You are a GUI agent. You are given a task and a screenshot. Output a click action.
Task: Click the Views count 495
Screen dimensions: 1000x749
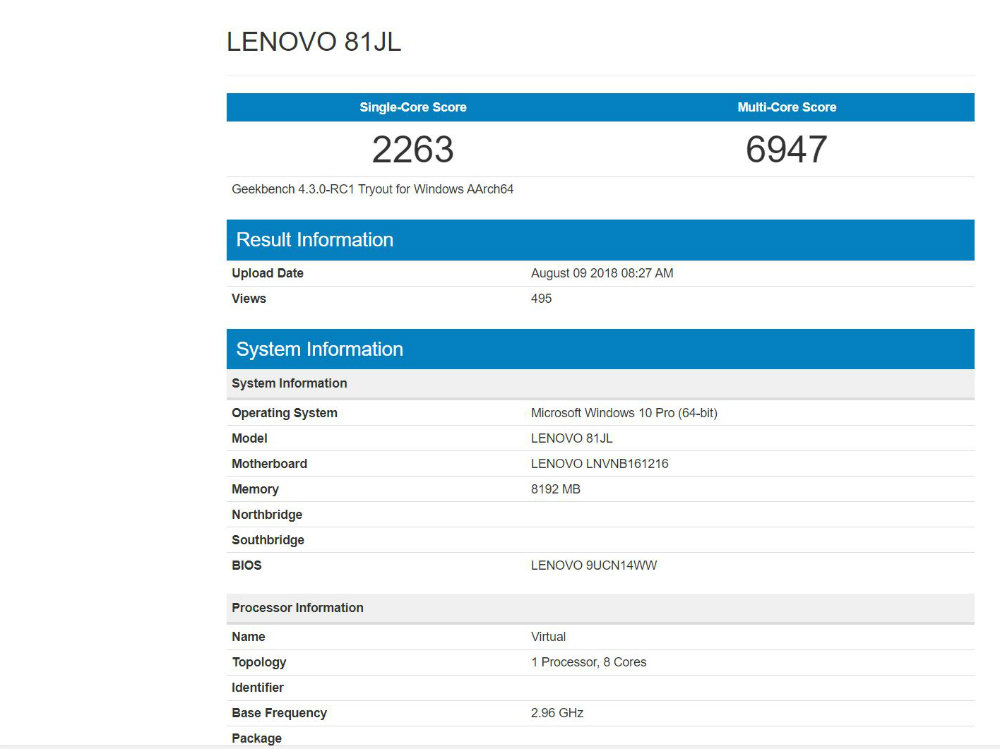pyautogui.click(x=541, y=298)
